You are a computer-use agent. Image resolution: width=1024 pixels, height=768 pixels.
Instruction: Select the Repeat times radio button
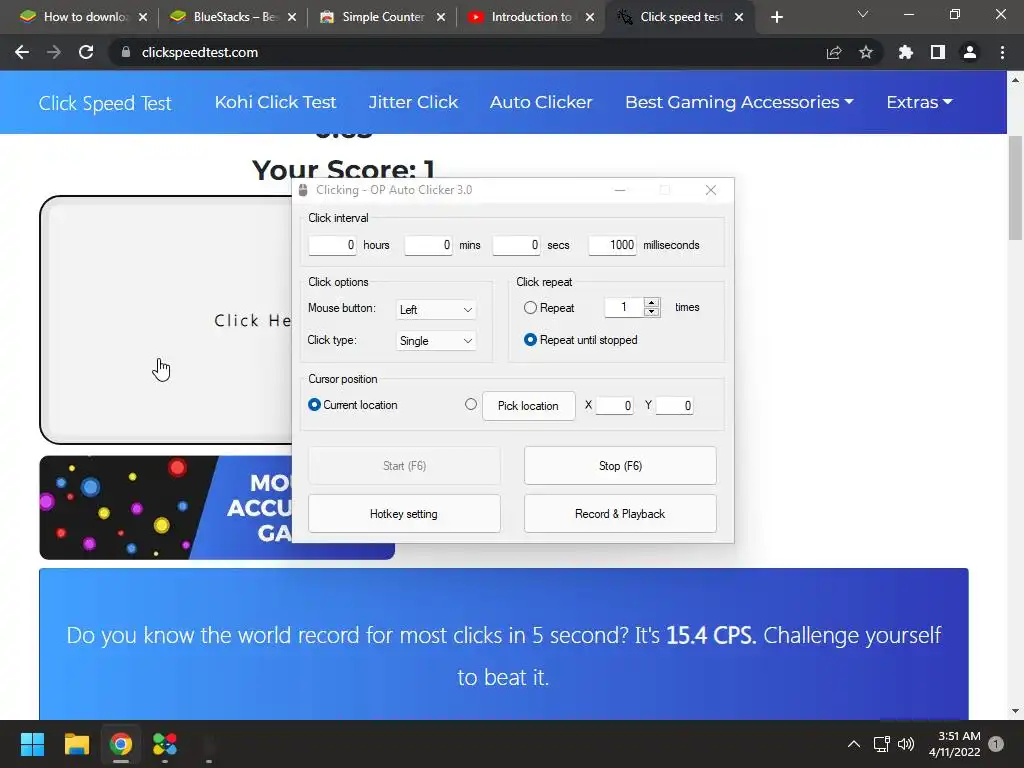point(530,308)
